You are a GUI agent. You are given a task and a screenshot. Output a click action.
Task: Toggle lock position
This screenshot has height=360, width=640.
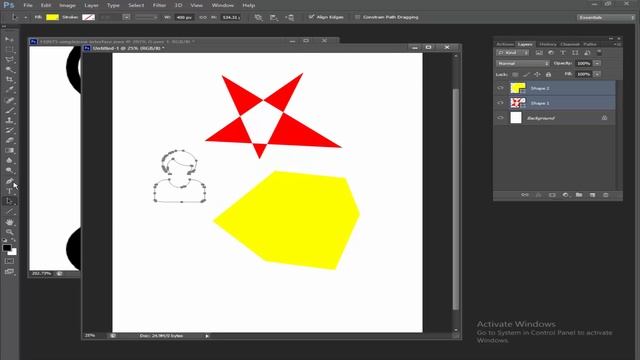(x=537, y=74)
